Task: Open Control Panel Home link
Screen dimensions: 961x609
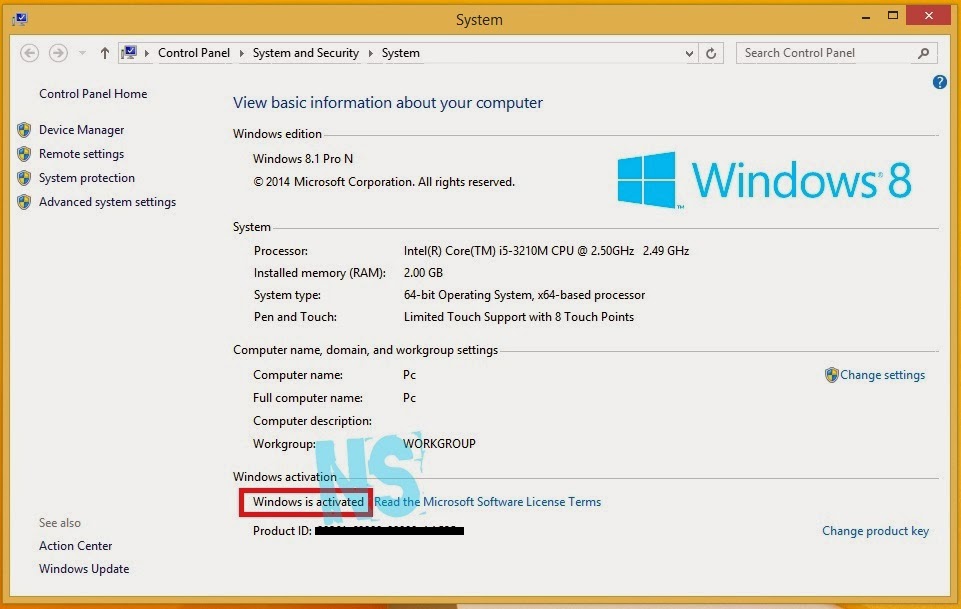Action: 93,94
